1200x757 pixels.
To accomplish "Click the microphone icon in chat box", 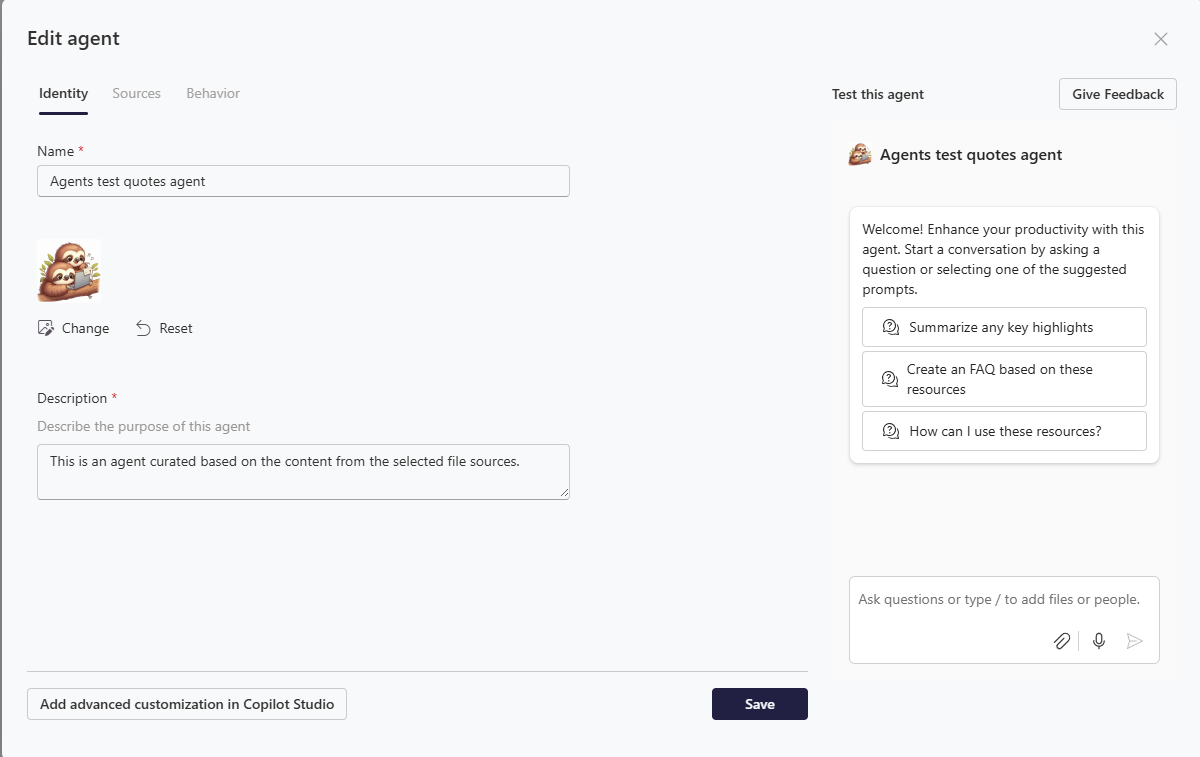I will pos(1099,641).
